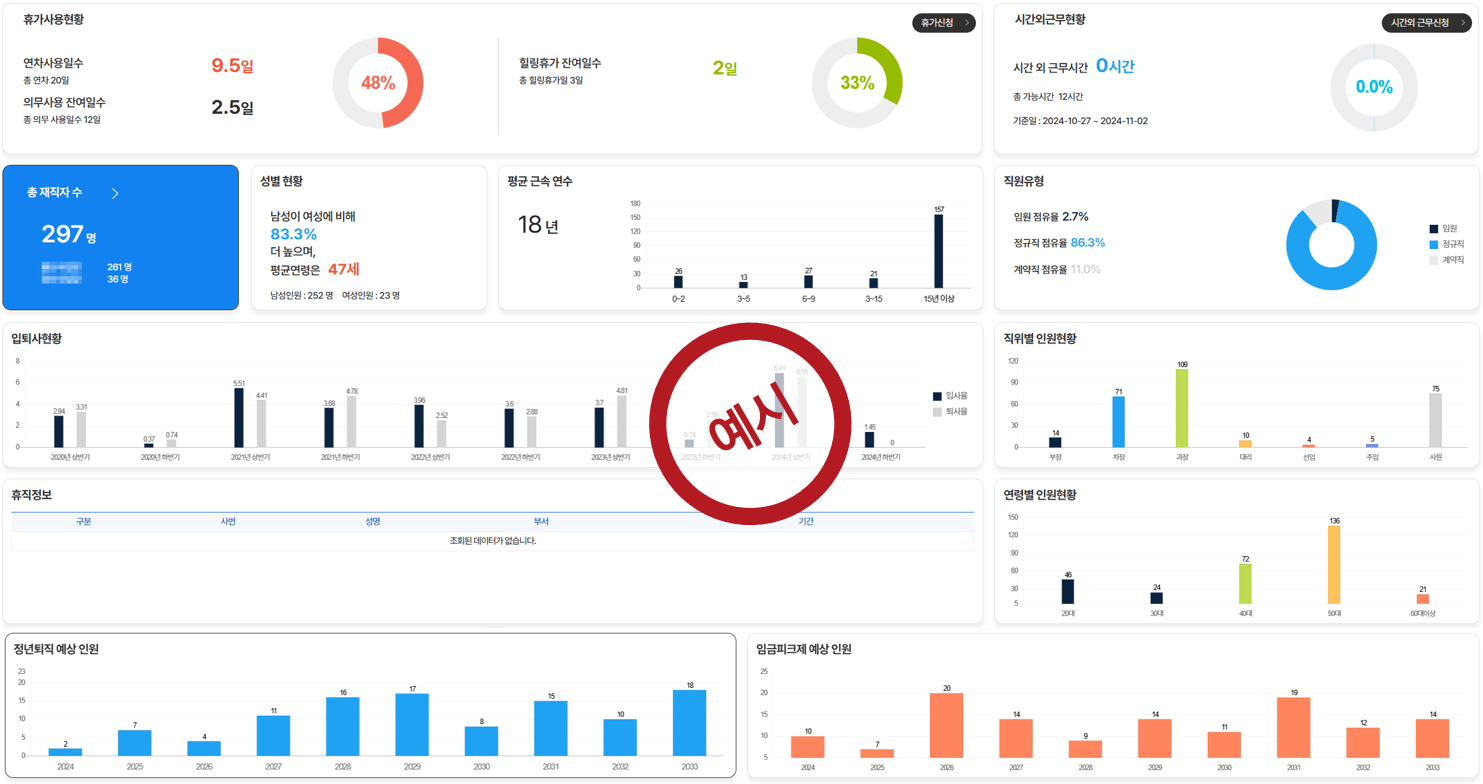Click the 과장 bar showing 109
This screenshot has height=784, width=1483.
pyautogui.click(x=1182, y=408)
